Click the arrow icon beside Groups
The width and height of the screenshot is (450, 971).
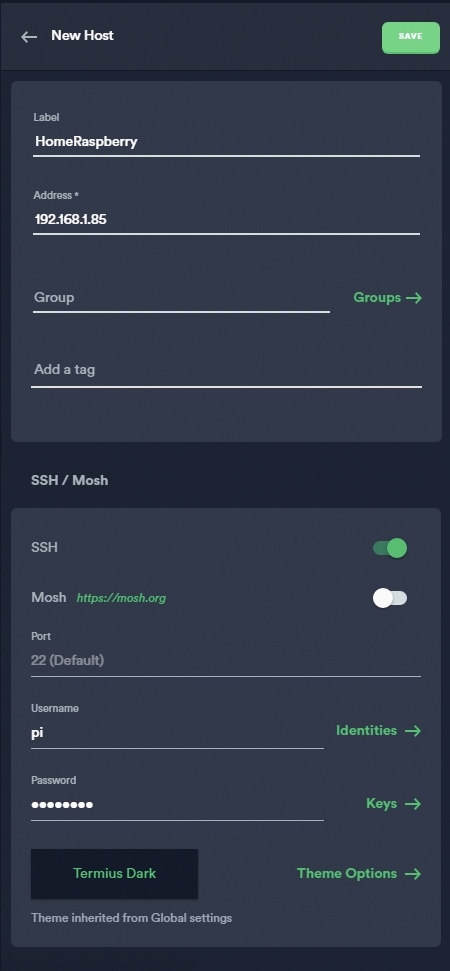(x=414, y=298)
